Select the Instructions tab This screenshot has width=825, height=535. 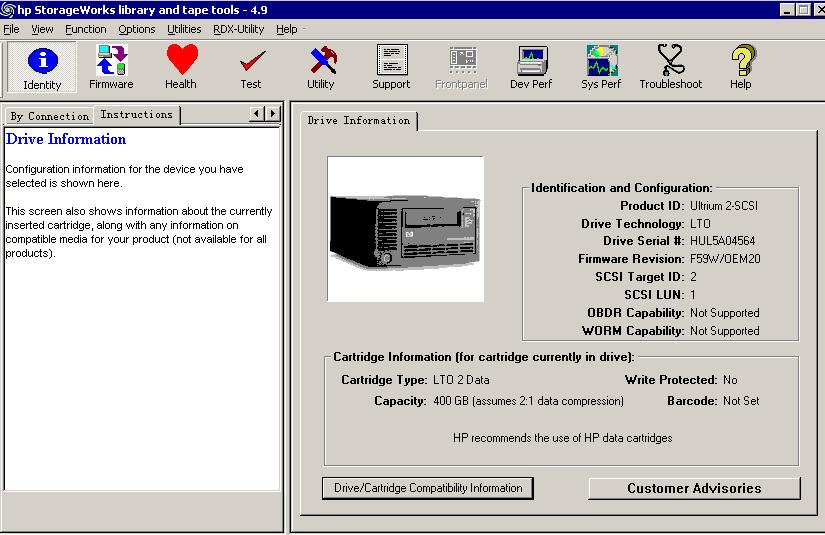click(137, 115)
